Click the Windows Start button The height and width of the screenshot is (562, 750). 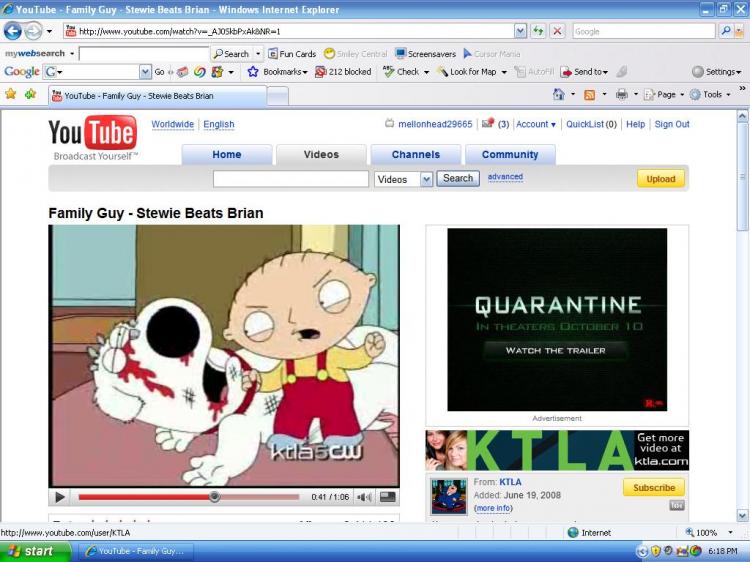[33, 551]
